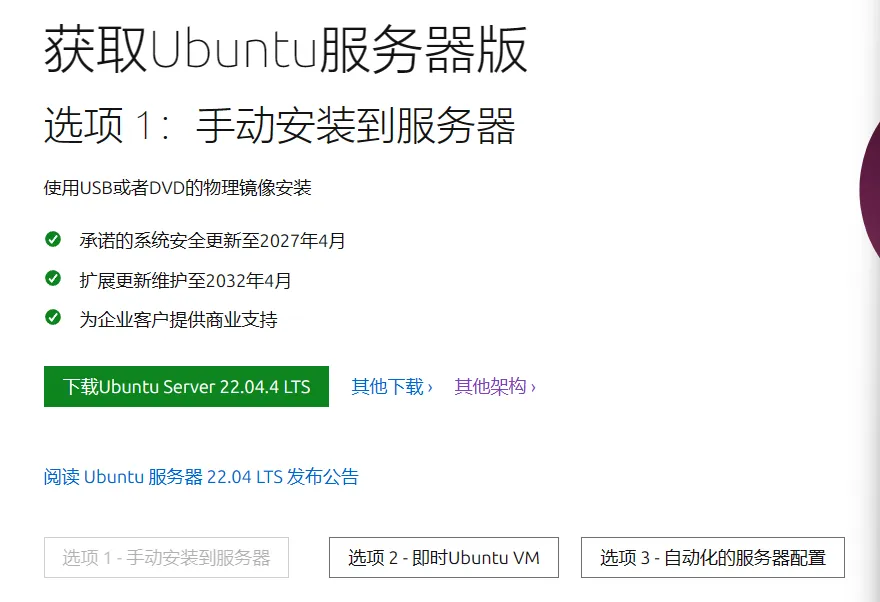880x602 pixels.
Task: Click the 获取Ubuntu服务器版 page title
Action: point(286,49)
